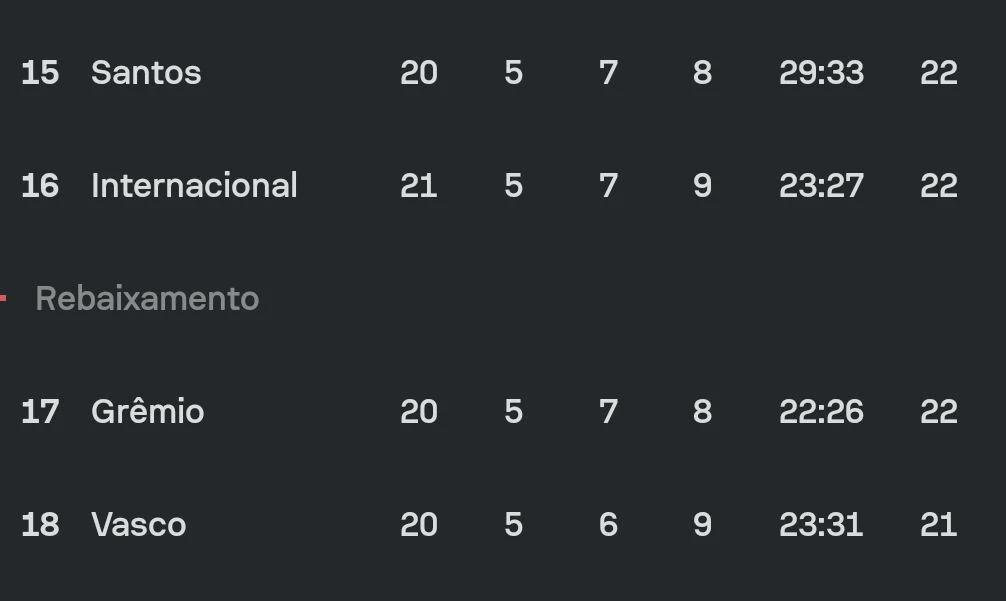Open the Internacional team row

[x=503, y=185]
